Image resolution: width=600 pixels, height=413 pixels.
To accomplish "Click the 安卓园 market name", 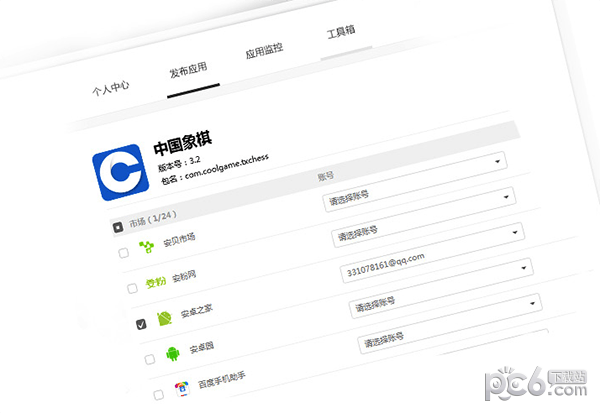I will (x=202, y=348).
